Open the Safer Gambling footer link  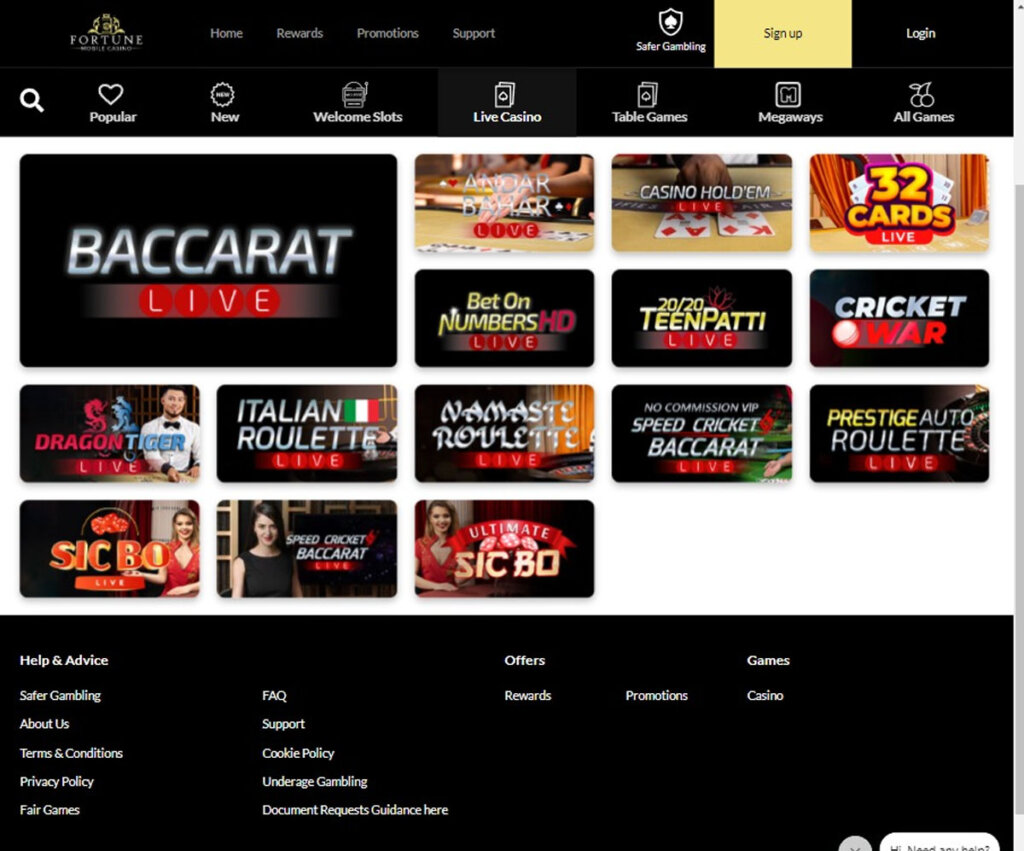click(60, 696)
